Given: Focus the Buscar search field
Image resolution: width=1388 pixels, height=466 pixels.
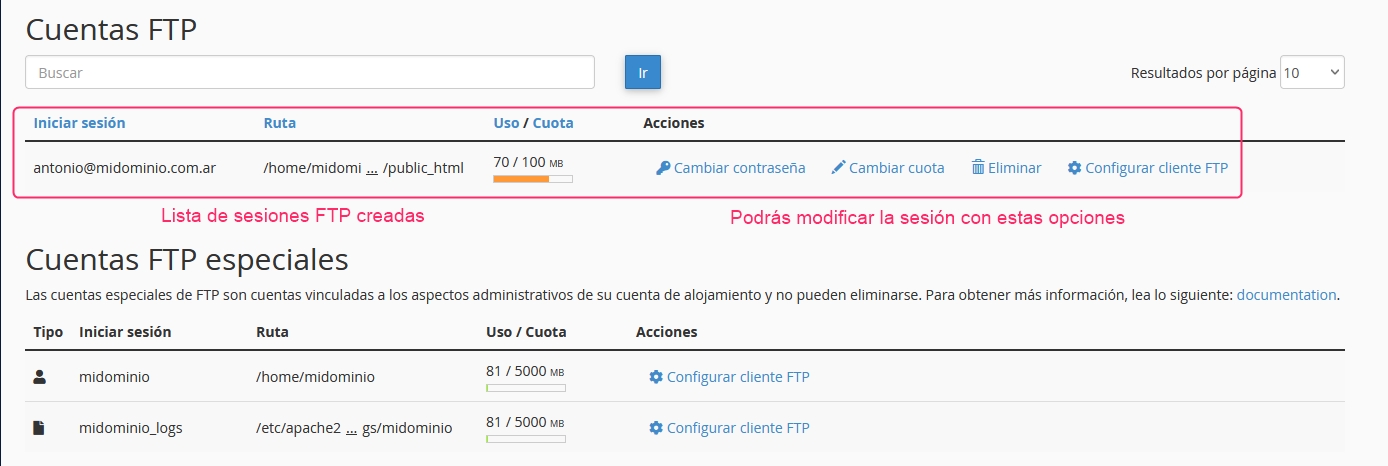Looking at the screenshot, I should (310, 72).
